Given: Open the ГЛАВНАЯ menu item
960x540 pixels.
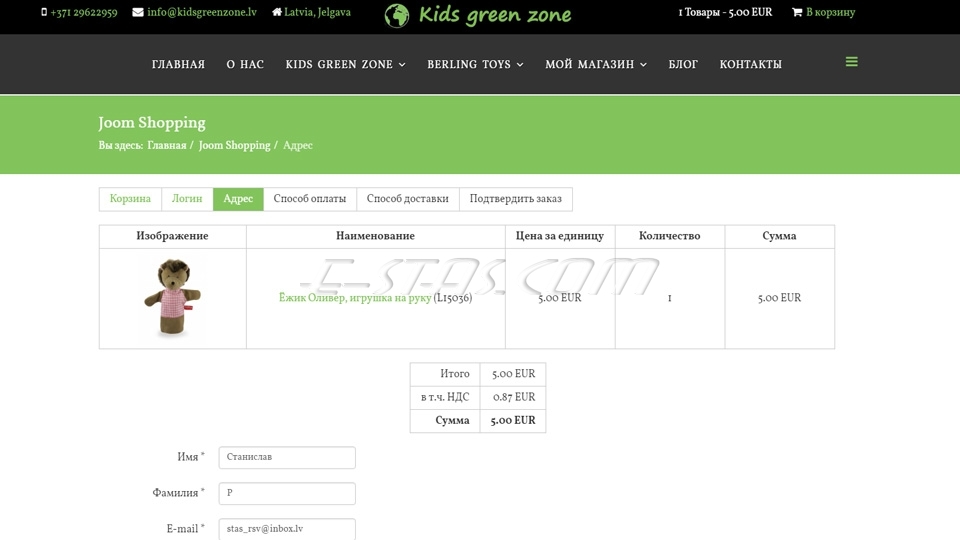Looking at the screenshot, I should [x=178, y=64].
